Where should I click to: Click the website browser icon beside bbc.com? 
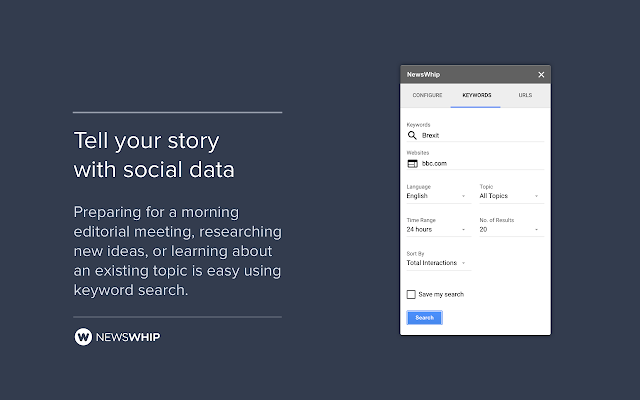coord(412,162)
